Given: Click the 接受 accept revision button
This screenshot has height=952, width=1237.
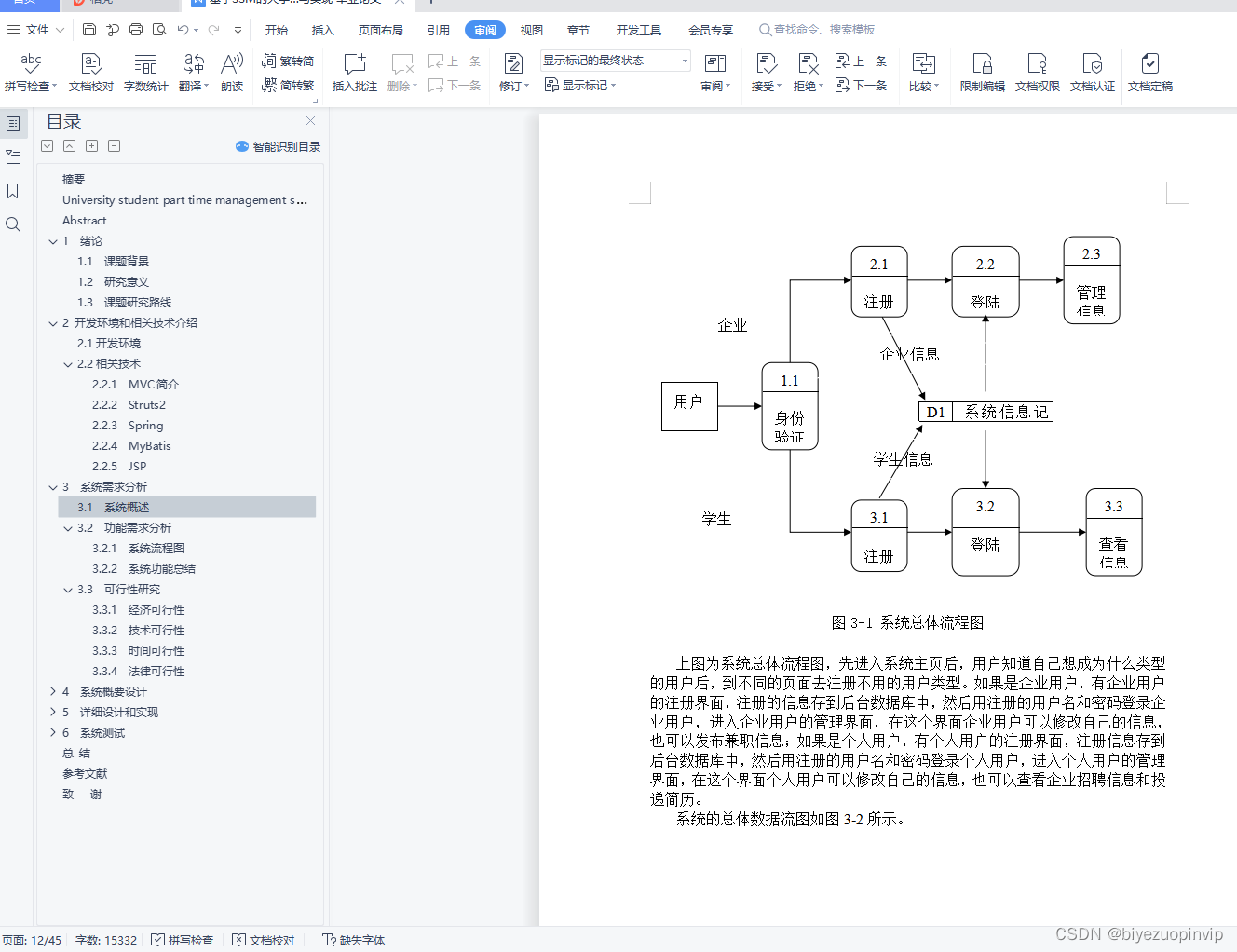Looking at the screenshot, I should [x=764, y=72].
